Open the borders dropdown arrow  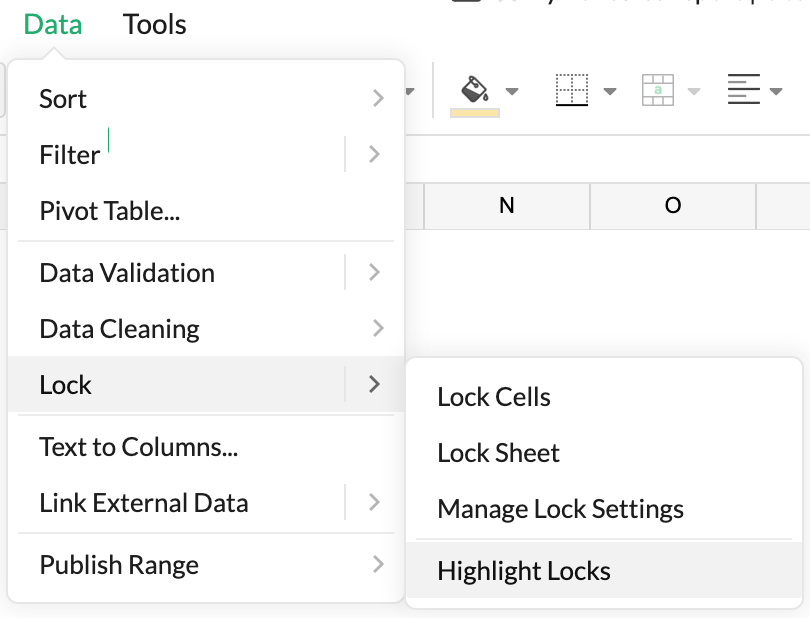point(609,92)
